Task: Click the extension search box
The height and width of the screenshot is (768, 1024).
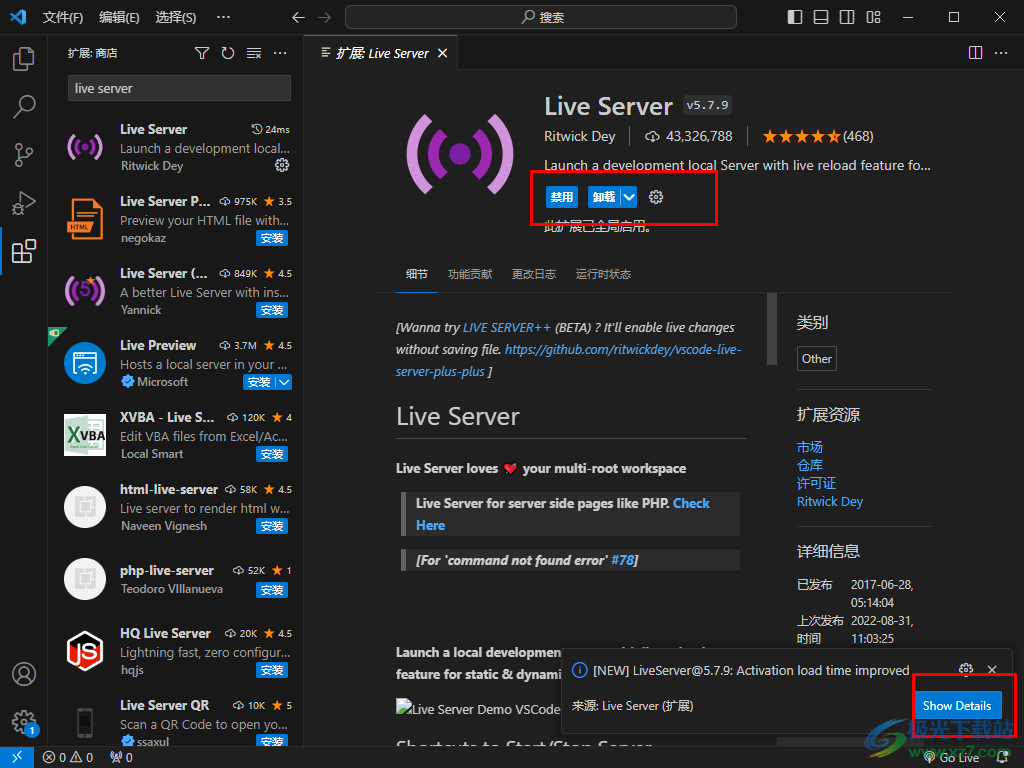Action: click(x=179, y=88)
